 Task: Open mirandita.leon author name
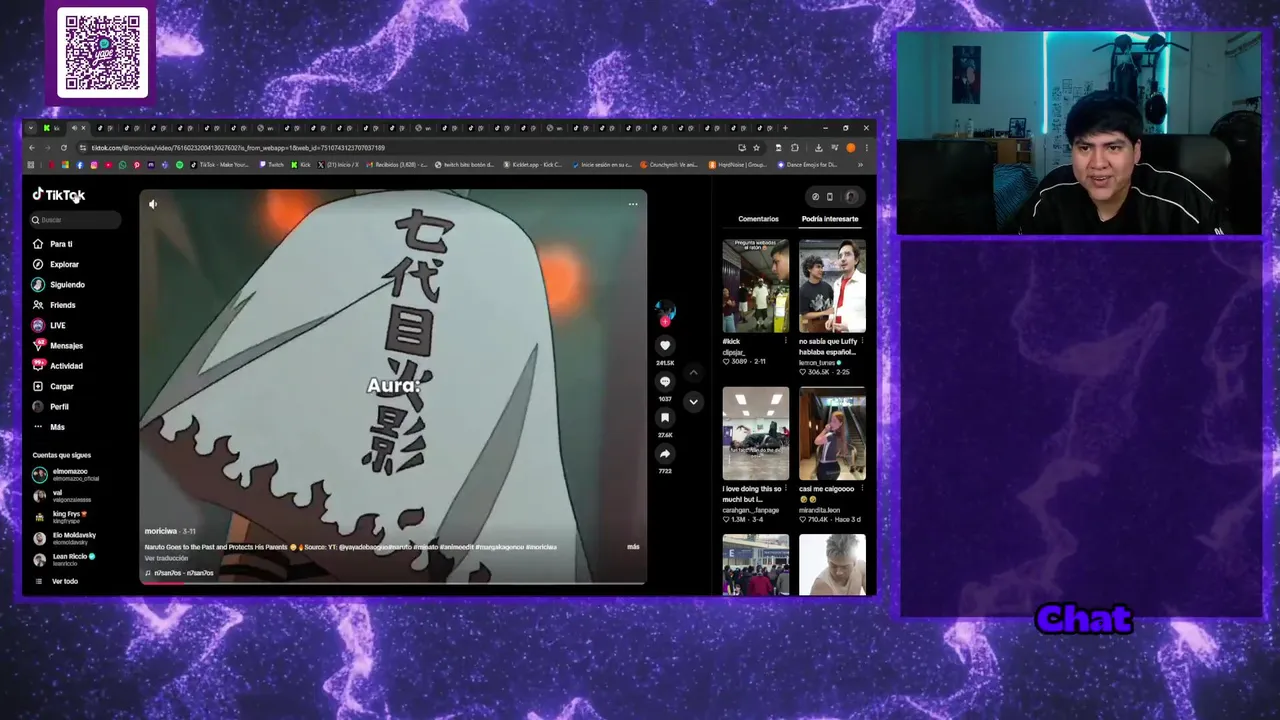click(x=819, y=510)
